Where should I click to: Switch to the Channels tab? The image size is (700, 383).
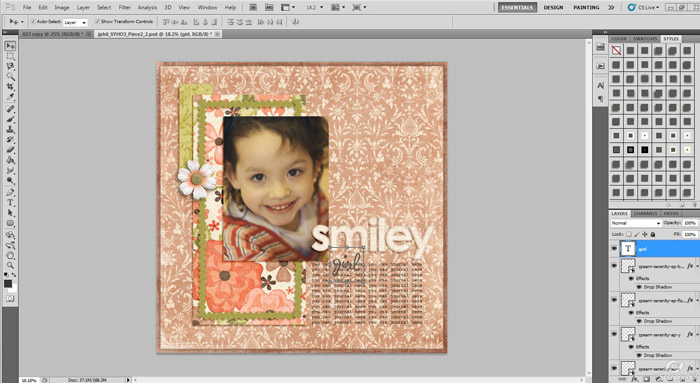[645, 213]
